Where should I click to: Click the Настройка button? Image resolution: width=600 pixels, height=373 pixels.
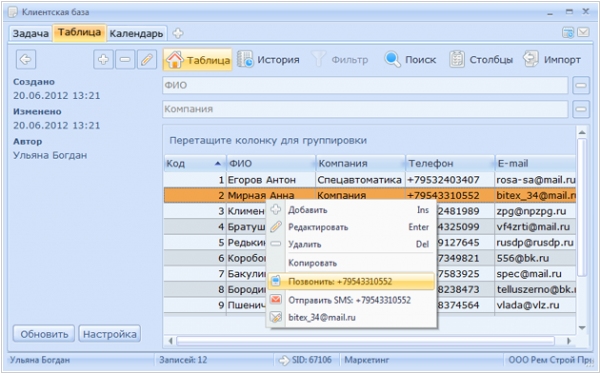point(110,334)
